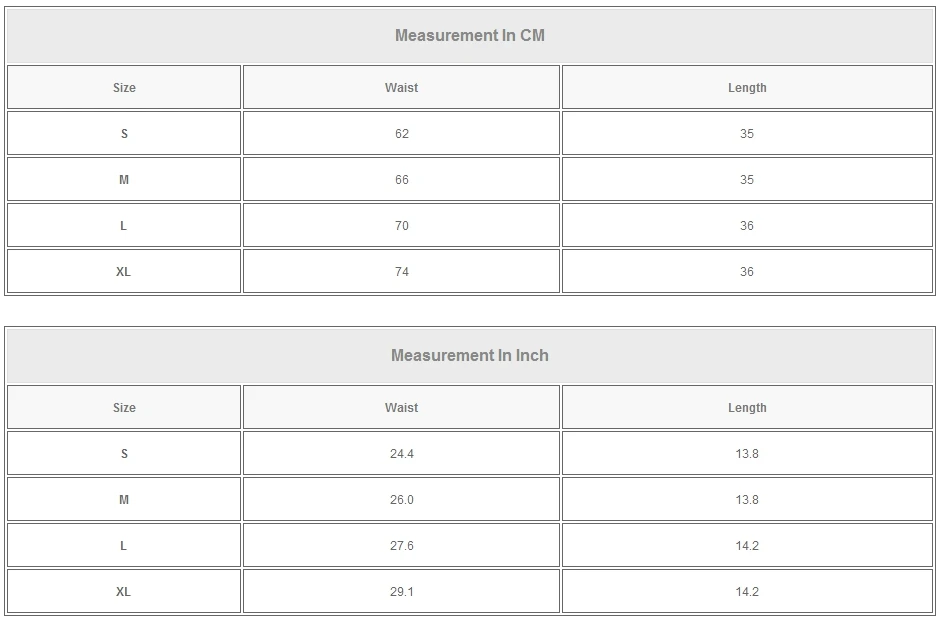
Task: Click the "Measurement In Inch" table title
Action: 469,356
